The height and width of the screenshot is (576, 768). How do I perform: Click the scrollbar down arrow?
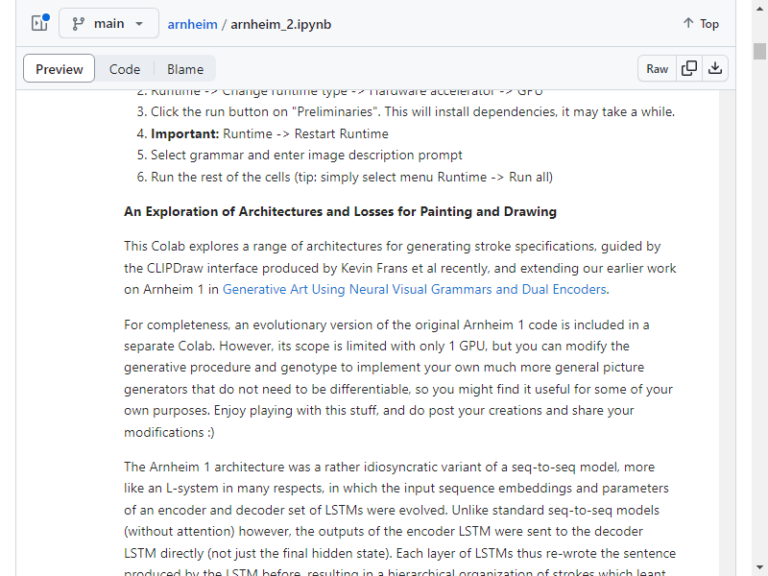[x=760, y=567]
